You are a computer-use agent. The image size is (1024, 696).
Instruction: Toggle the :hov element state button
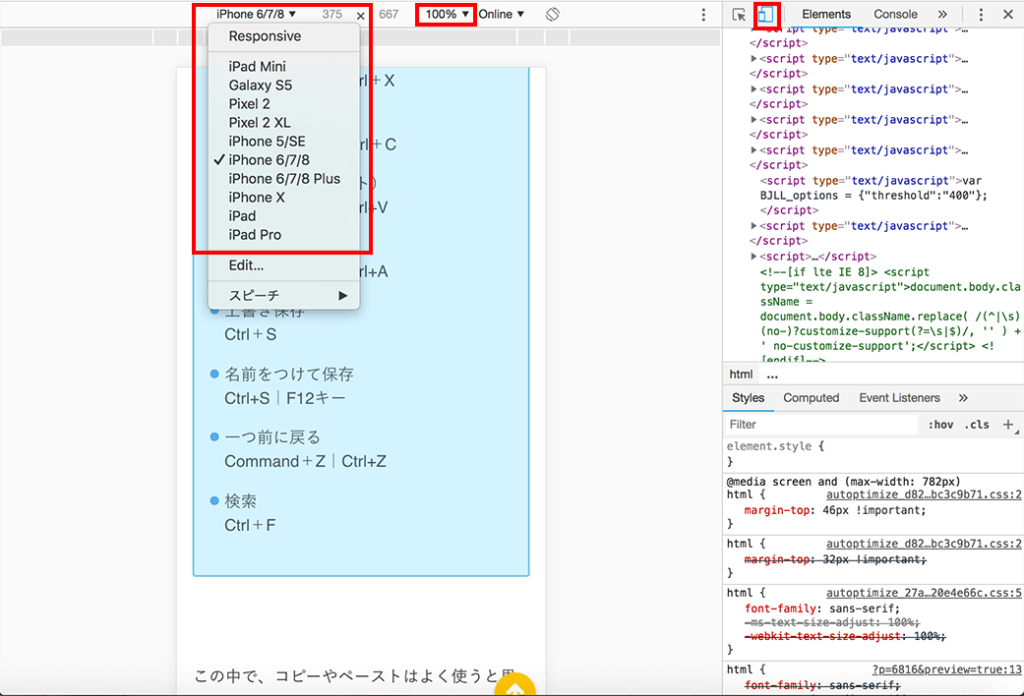[x=940, y=424]
